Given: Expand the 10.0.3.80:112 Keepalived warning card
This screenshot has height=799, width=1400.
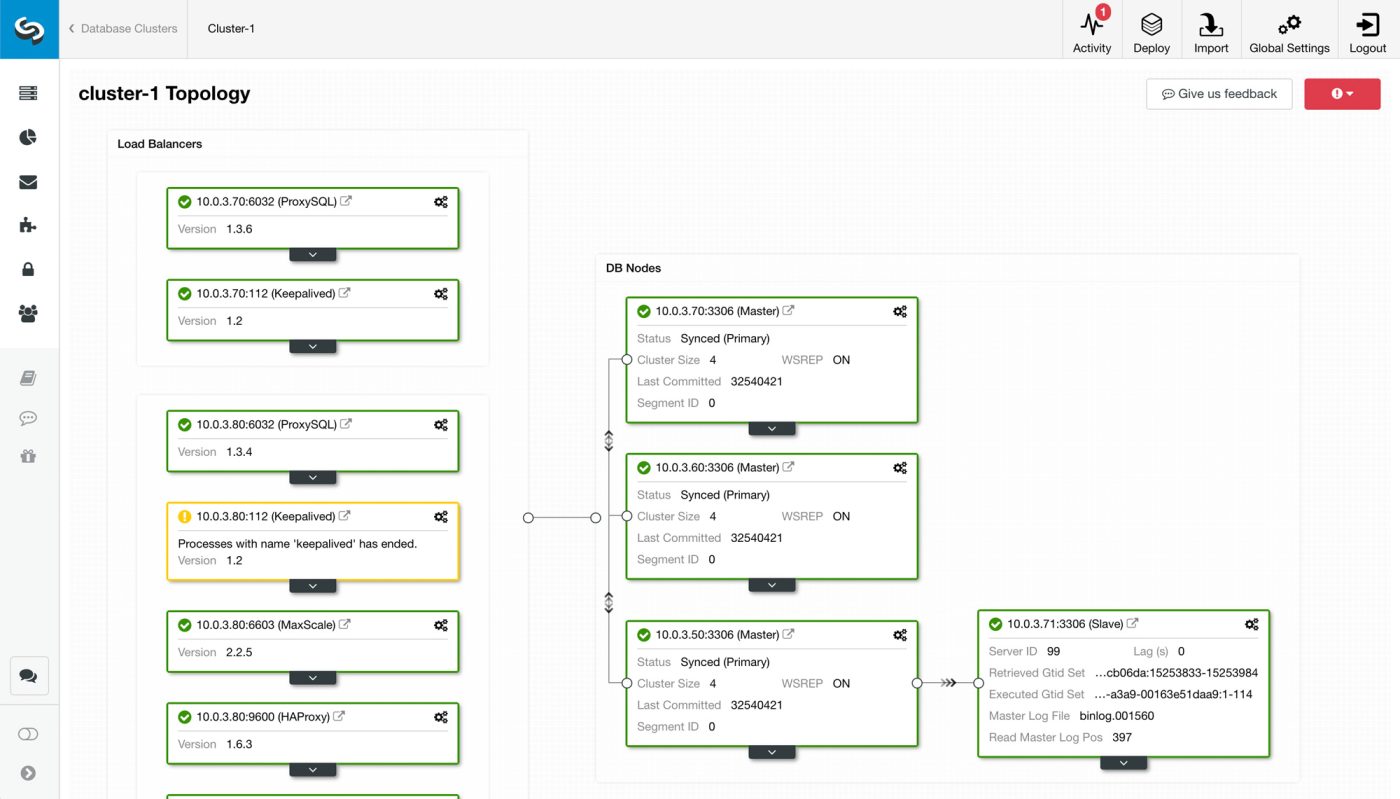Looking at the screenshot, I should [x=313, y=586].
